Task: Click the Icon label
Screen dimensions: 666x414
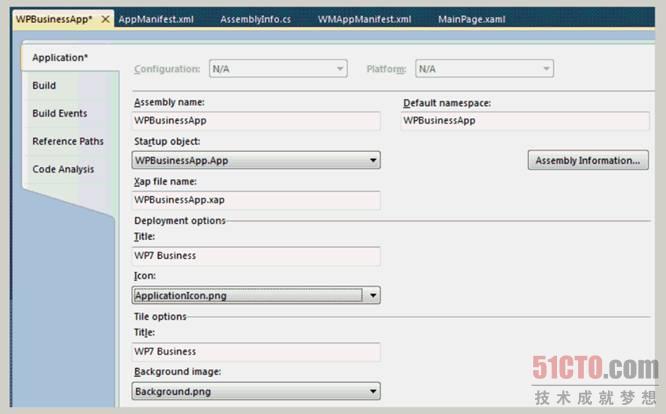Action: [145, 276]
